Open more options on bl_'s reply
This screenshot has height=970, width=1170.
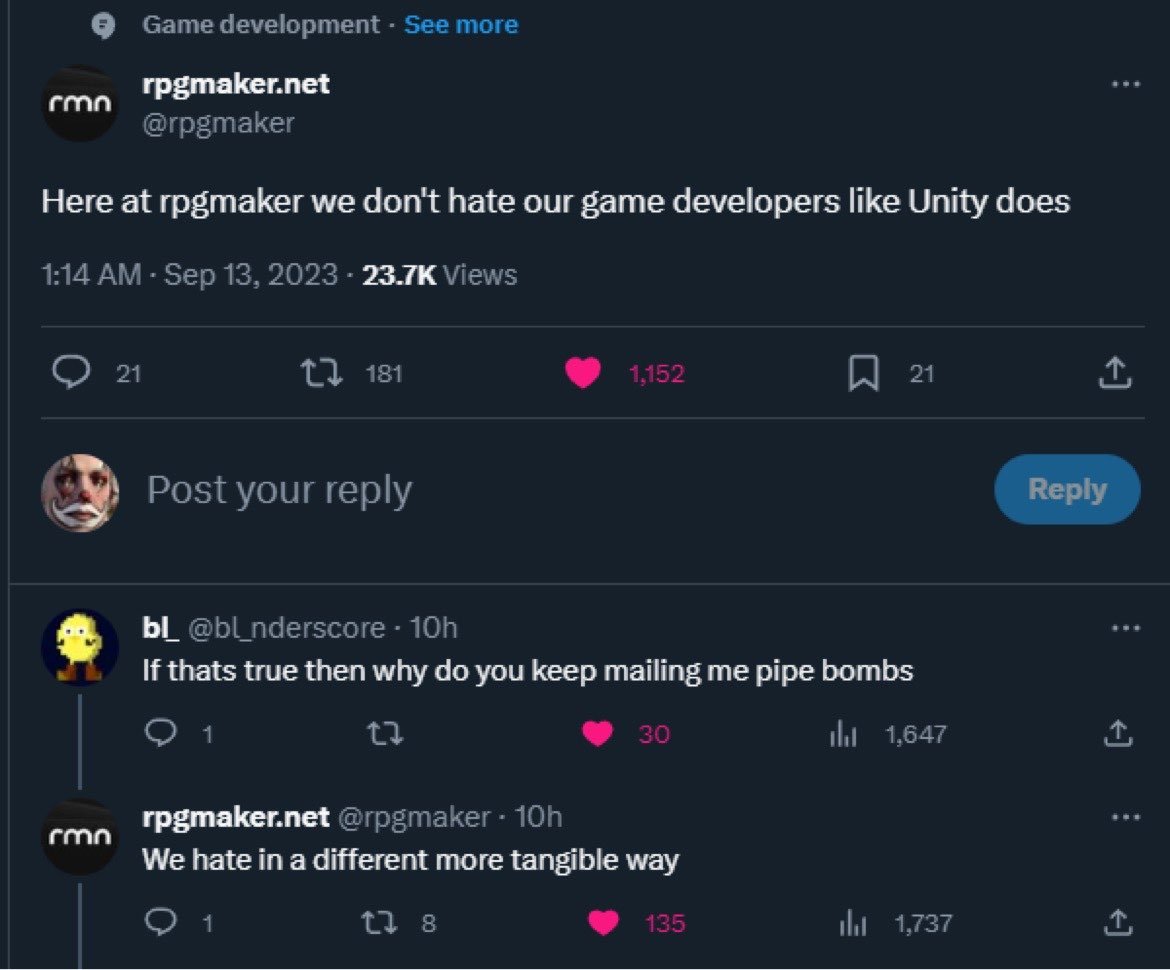coord(1126,628)
